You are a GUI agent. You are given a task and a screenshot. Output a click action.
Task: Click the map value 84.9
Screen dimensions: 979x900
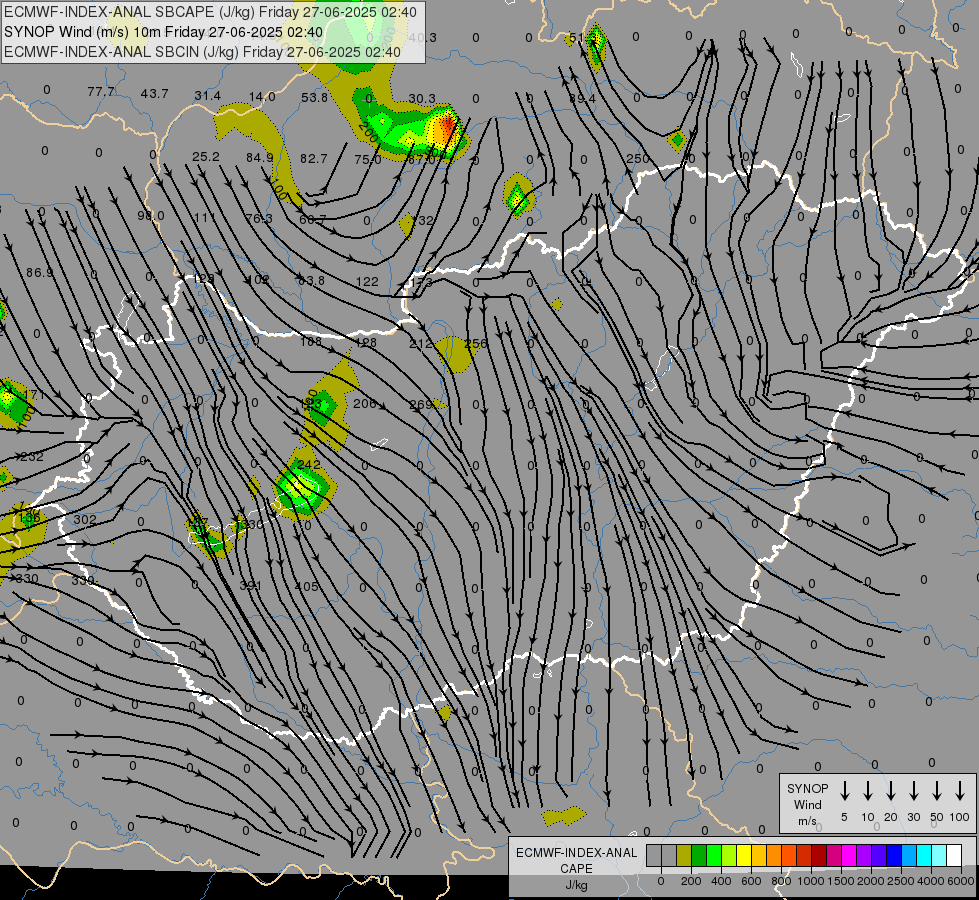point(259,157)
